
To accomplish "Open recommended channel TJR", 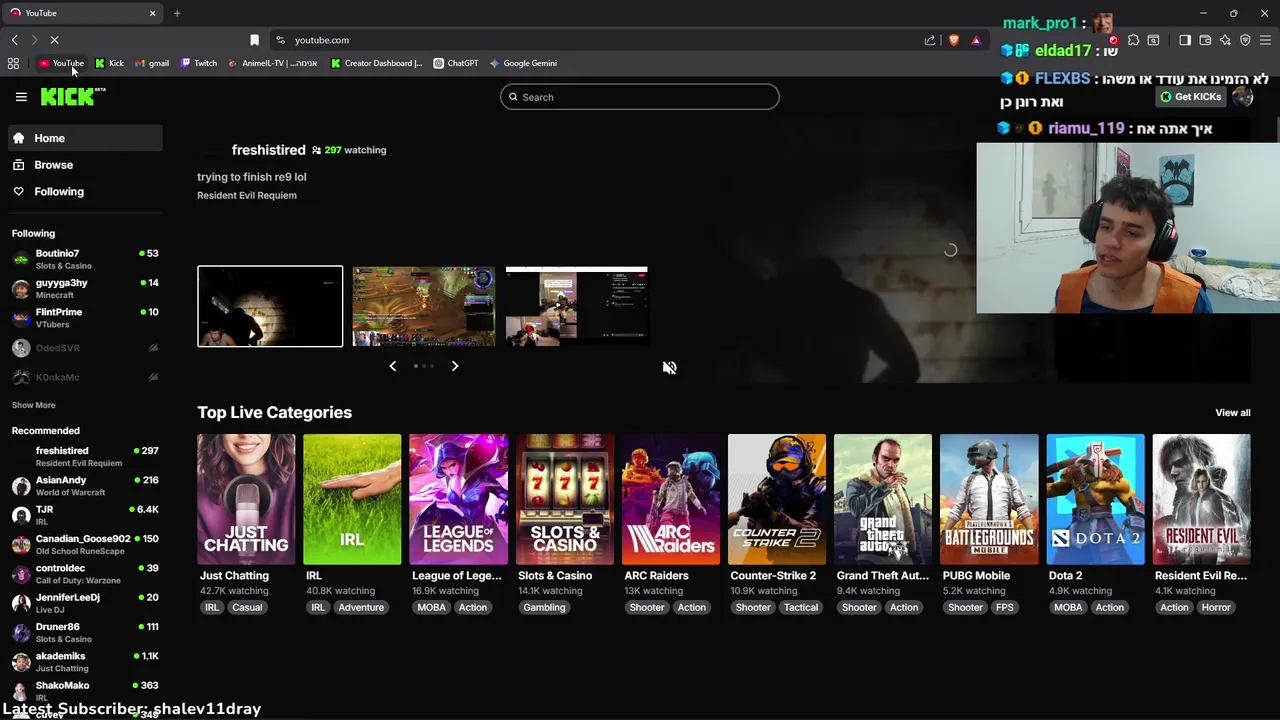I will click(85, 515).
